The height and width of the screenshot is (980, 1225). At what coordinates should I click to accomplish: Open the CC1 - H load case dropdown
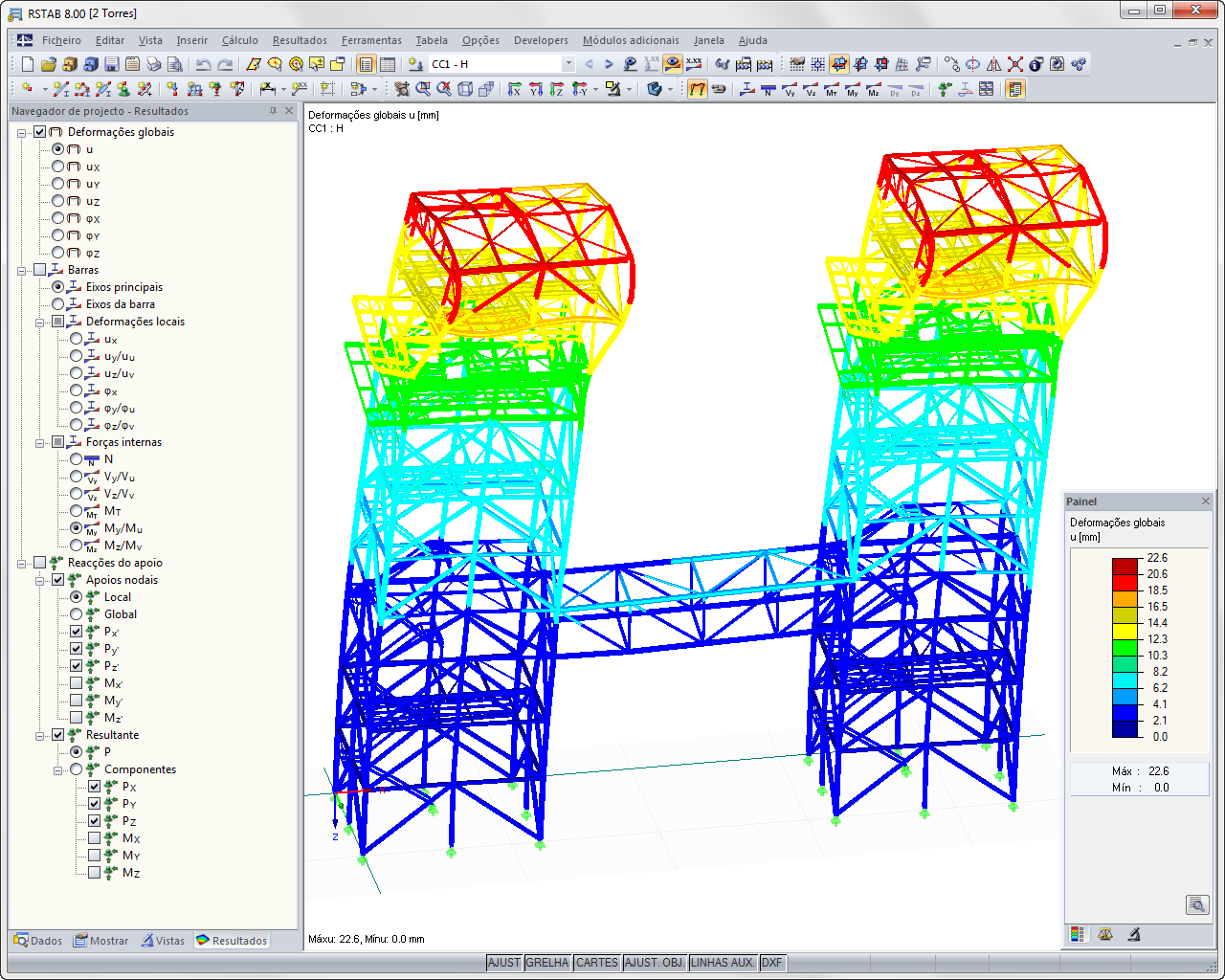pyautogui.click(x=568, y=64)
